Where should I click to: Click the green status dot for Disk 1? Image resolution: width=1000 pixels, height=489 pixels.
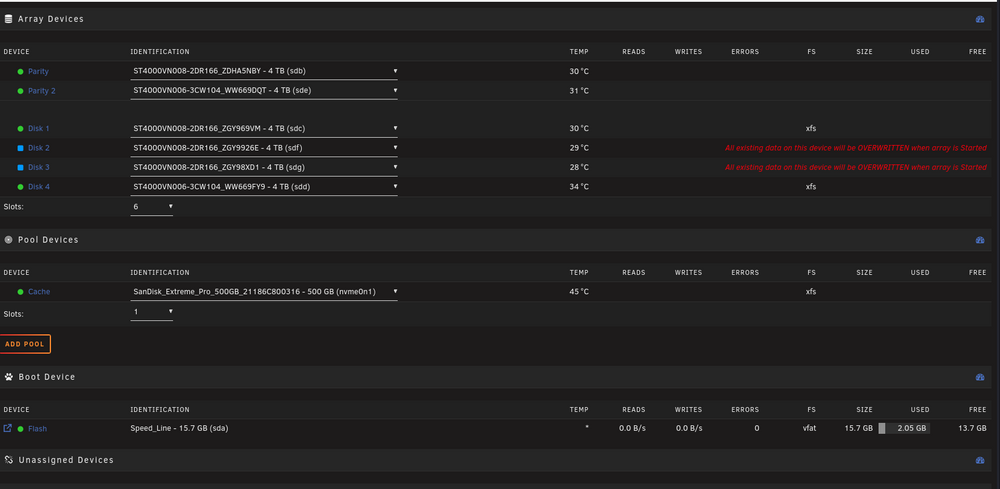20,129
